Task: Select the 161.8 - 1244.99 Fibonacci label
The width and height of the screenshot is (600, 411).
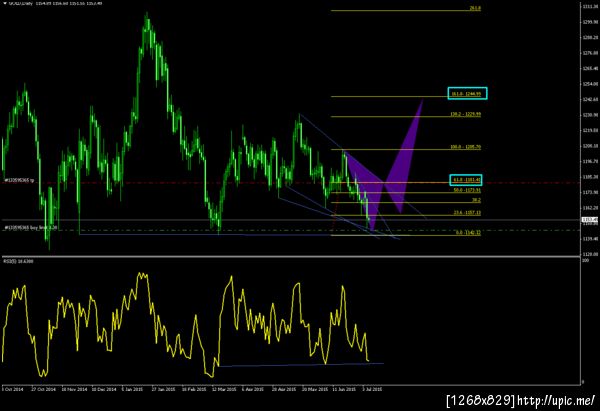Action: click(466, 93)
